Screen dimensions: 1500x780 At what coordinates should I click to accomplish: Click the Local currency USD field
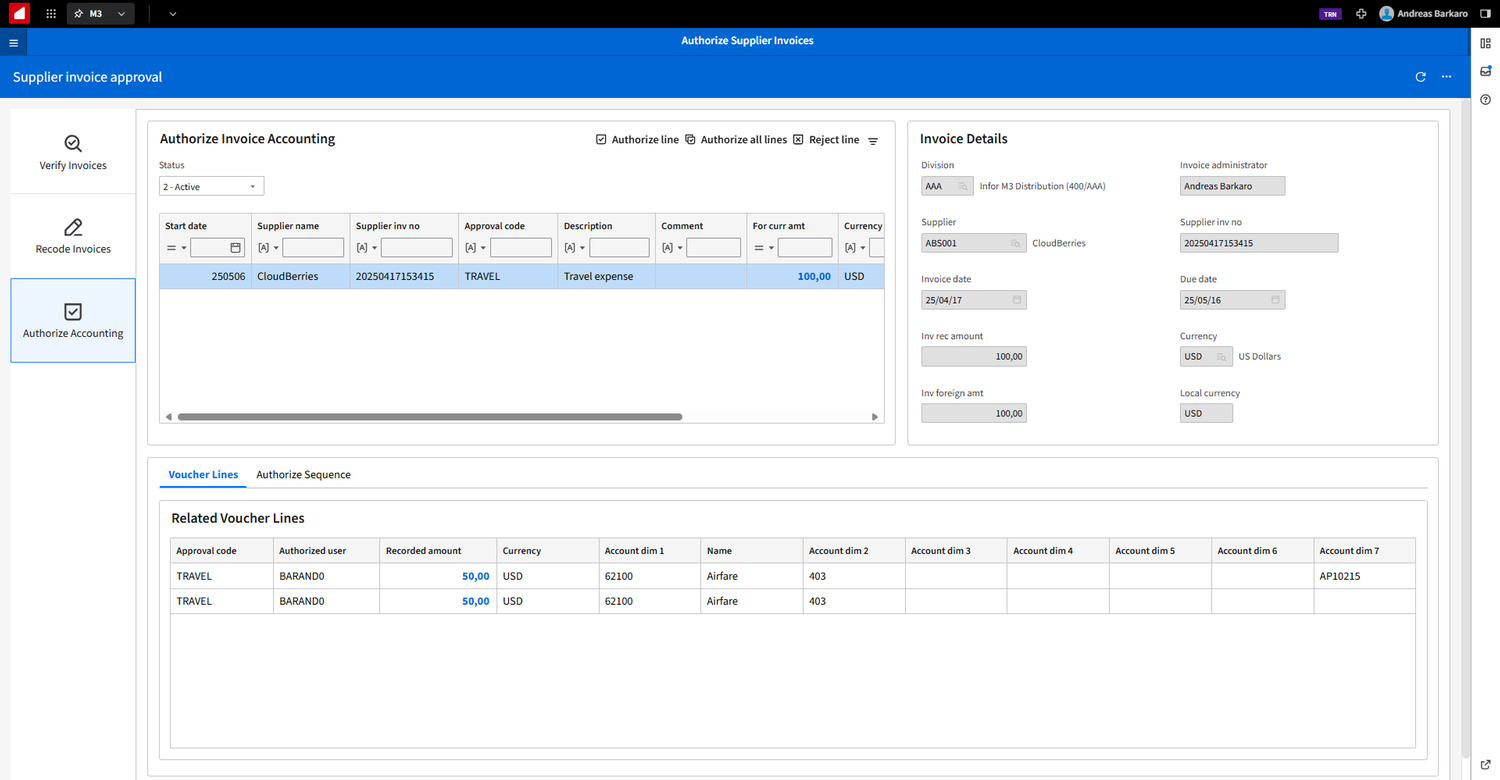click(1206, 414)
